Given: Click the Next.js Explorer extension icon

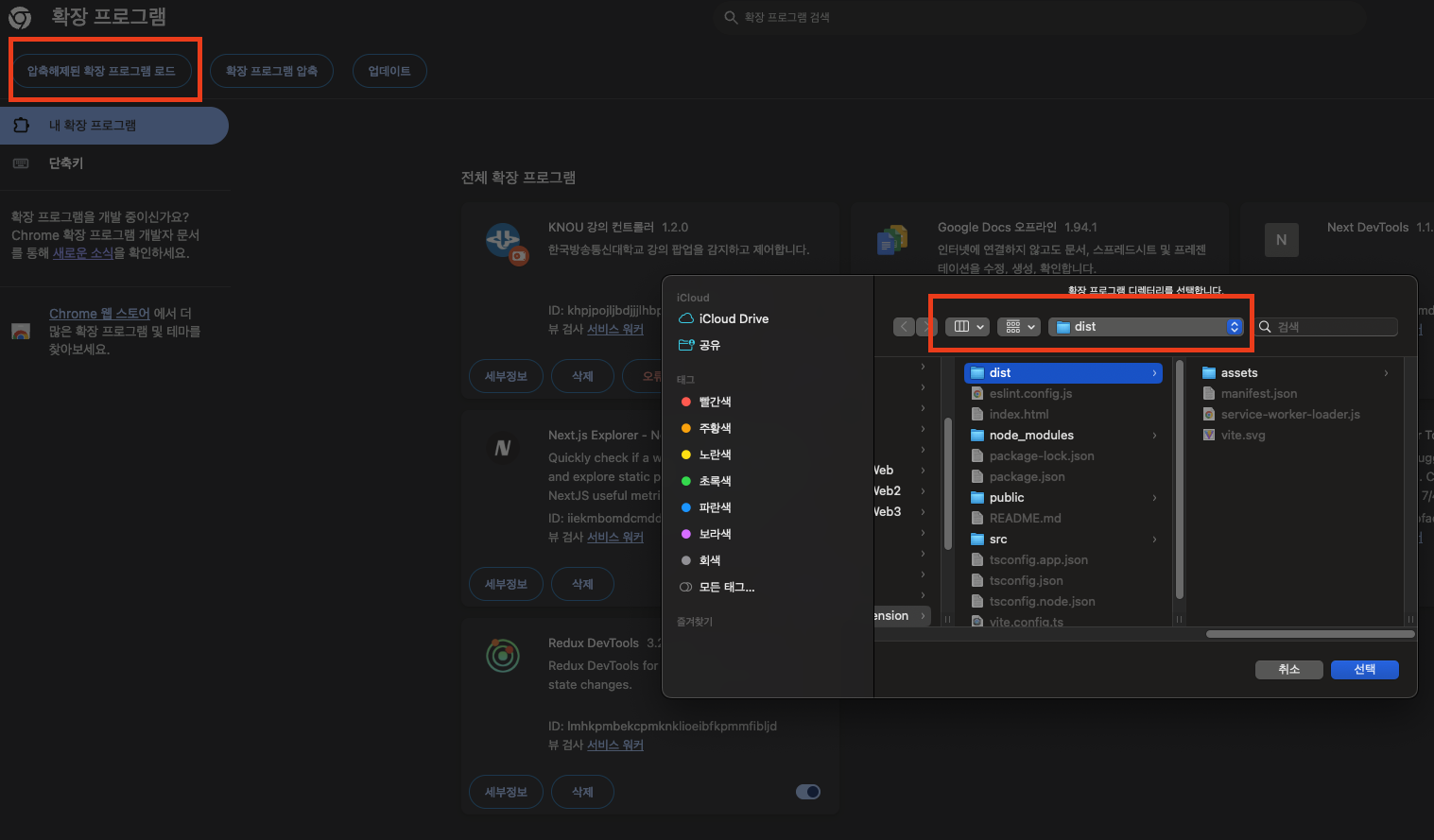Looking at the screenshot, I should point(503,448).
